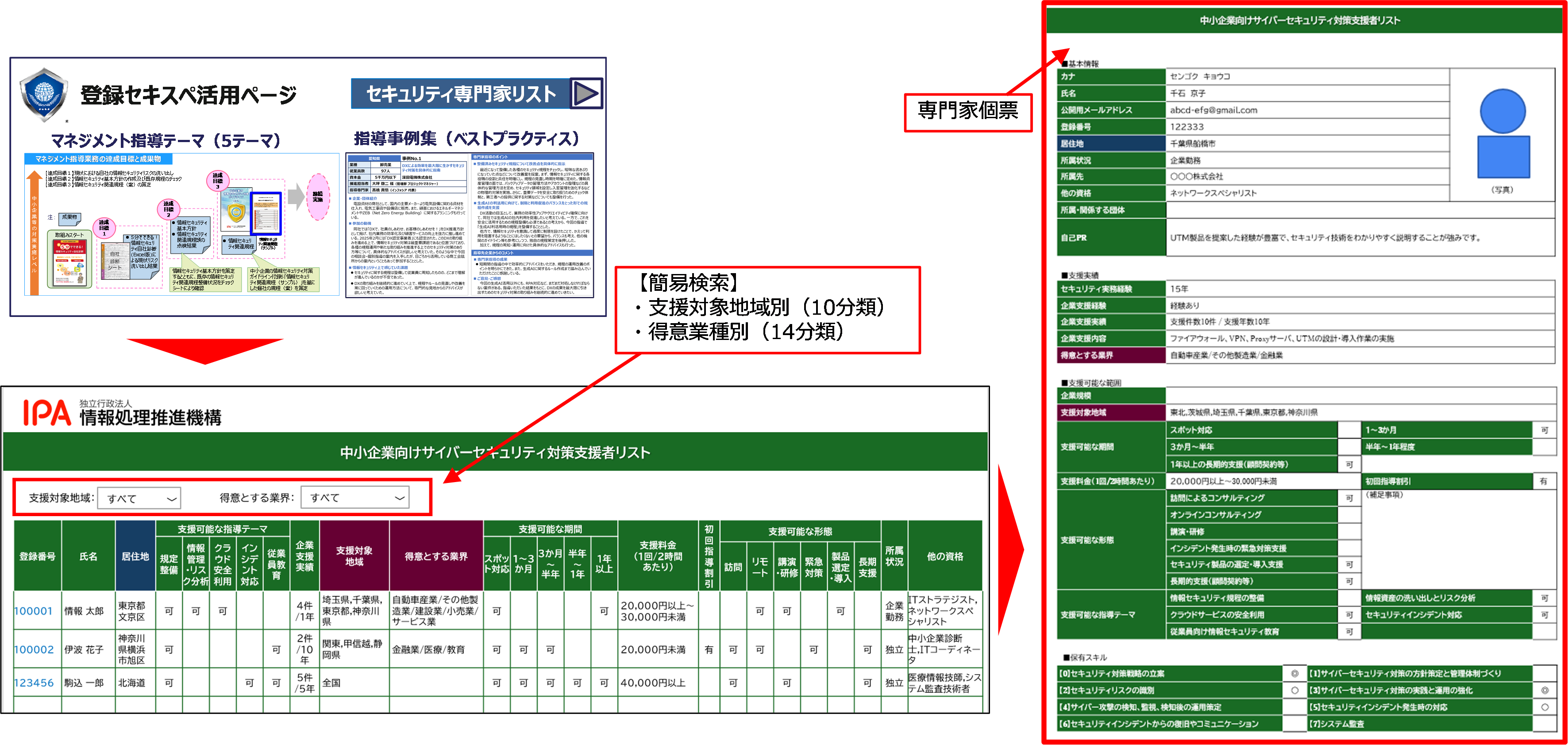Screen dimensions: 1568x745
Task: Click the IPA logo
Action: click(47, 413)
